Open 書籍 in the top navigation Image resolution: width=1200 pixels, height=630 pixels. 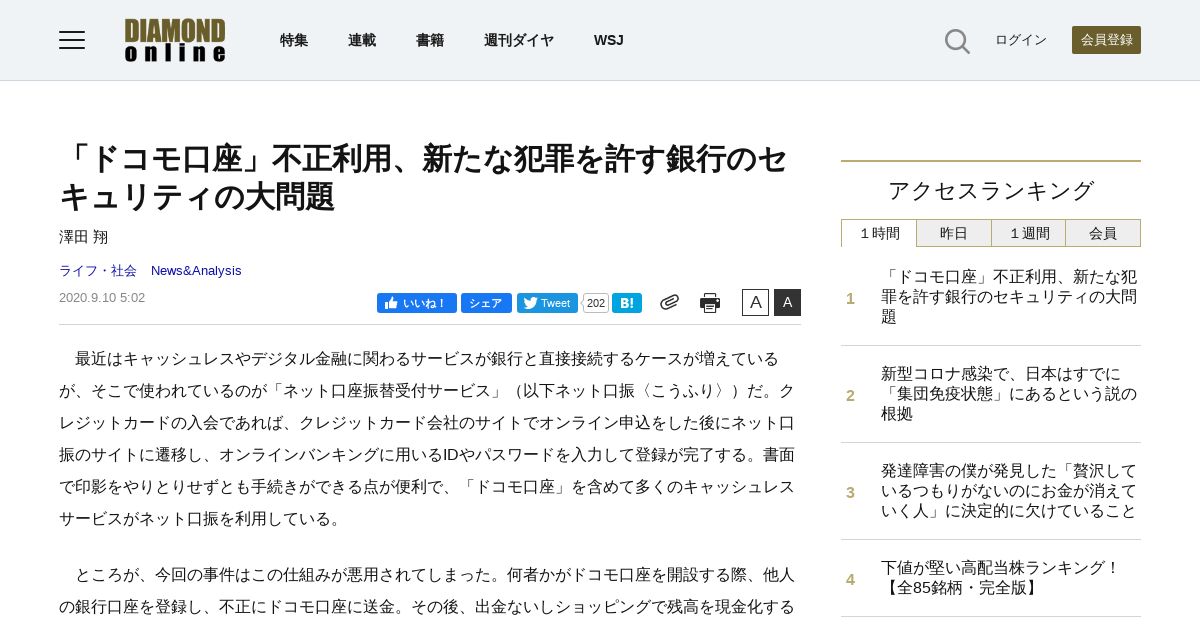tap(430, 40)
